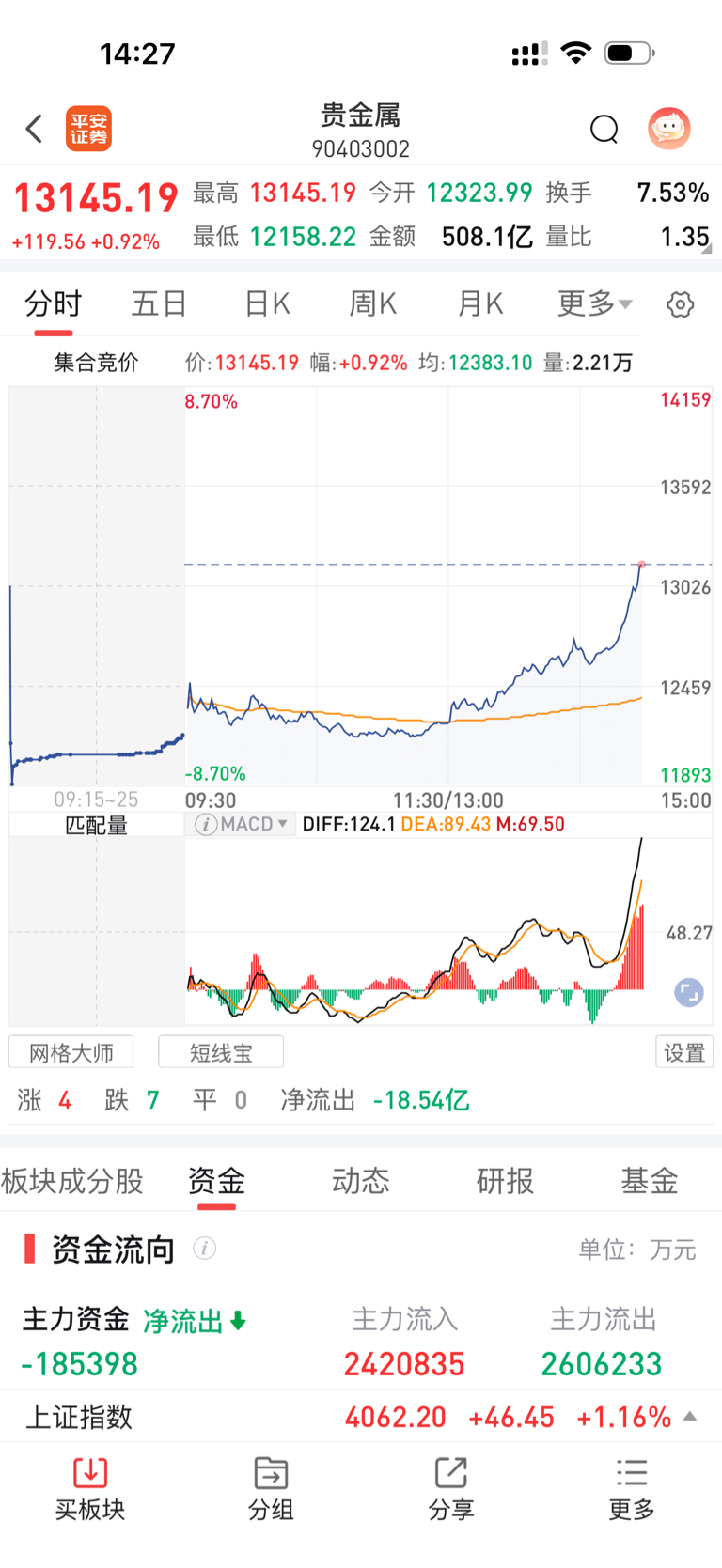
Task: Tap the 资金流向 info icon
Action: click(x=204, y=1248)
